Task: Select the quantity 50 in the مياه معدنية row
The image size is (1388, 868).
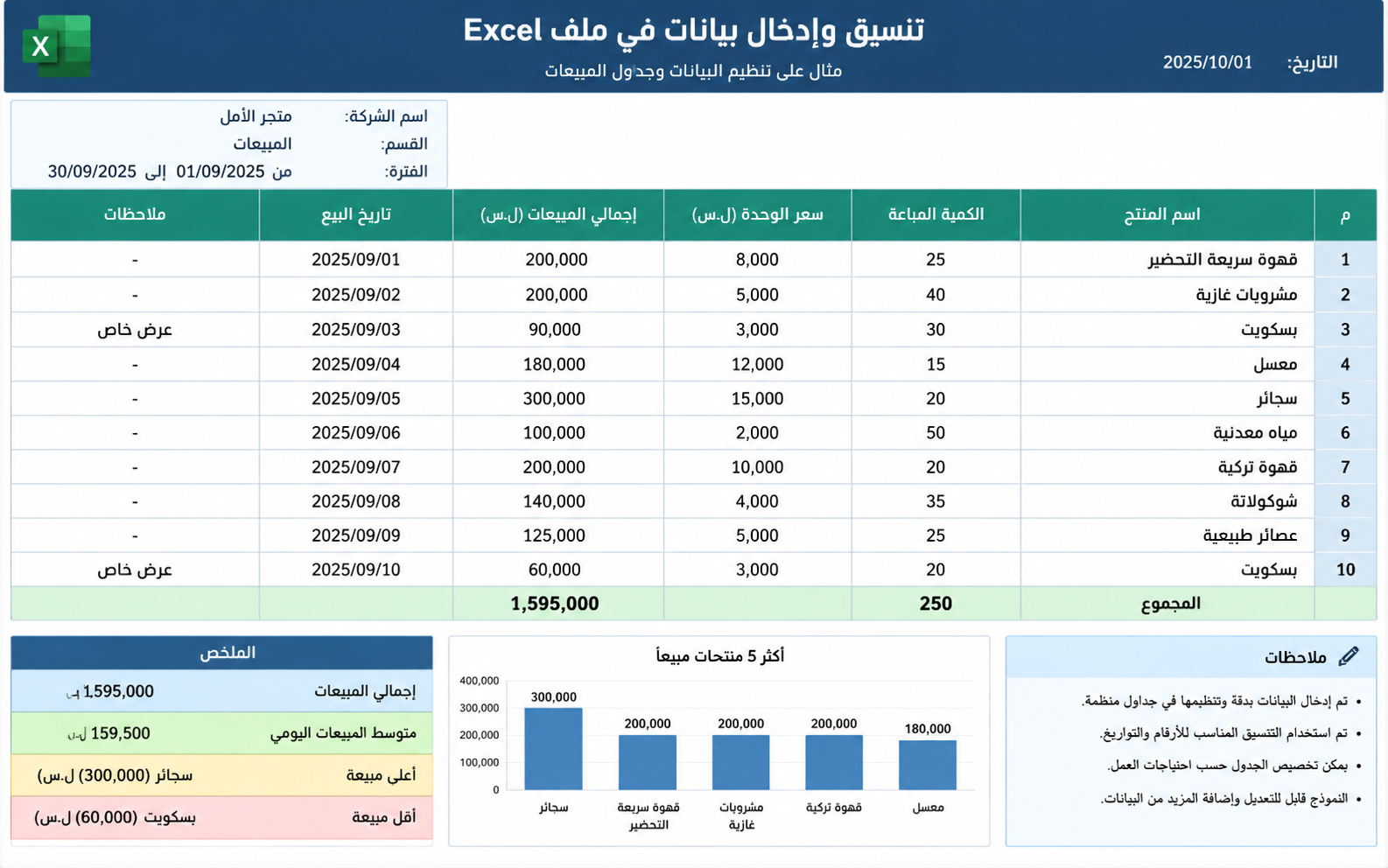Action: tap(936, 433)
